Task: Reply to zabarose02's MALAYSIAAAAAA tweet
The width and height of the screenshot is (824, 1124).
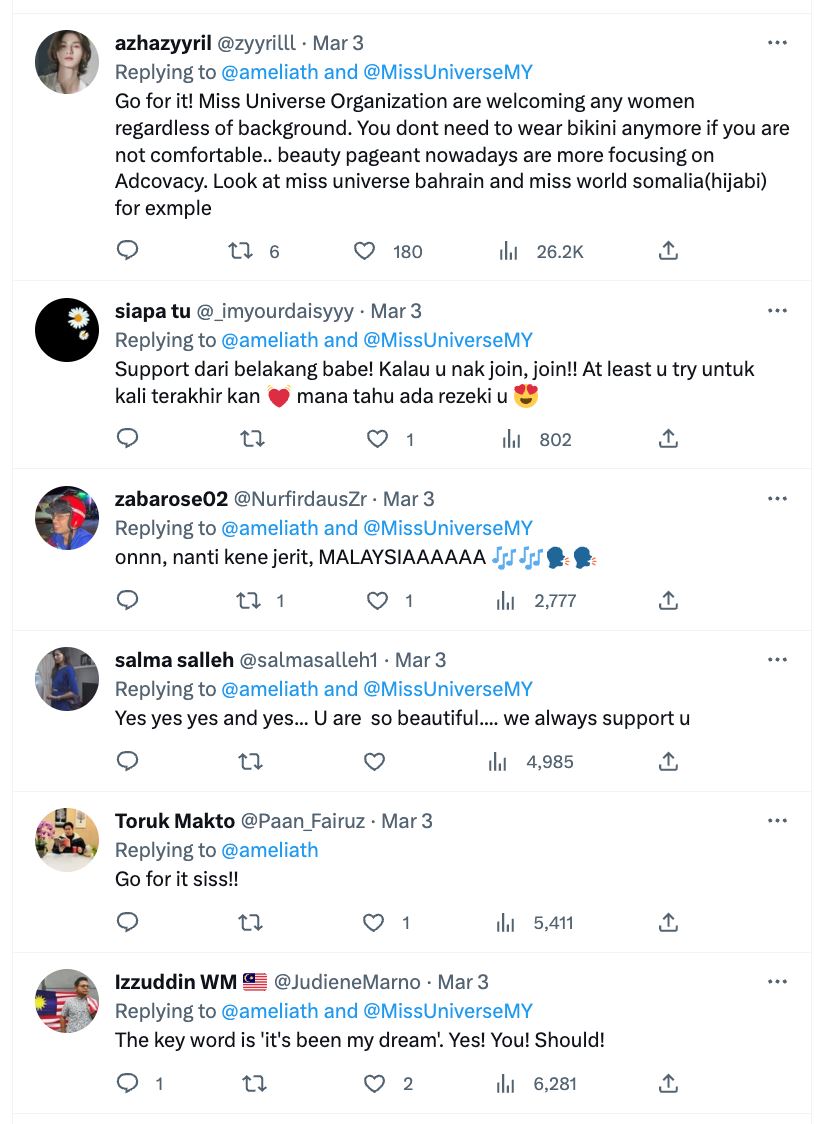Action: point(127,600)
